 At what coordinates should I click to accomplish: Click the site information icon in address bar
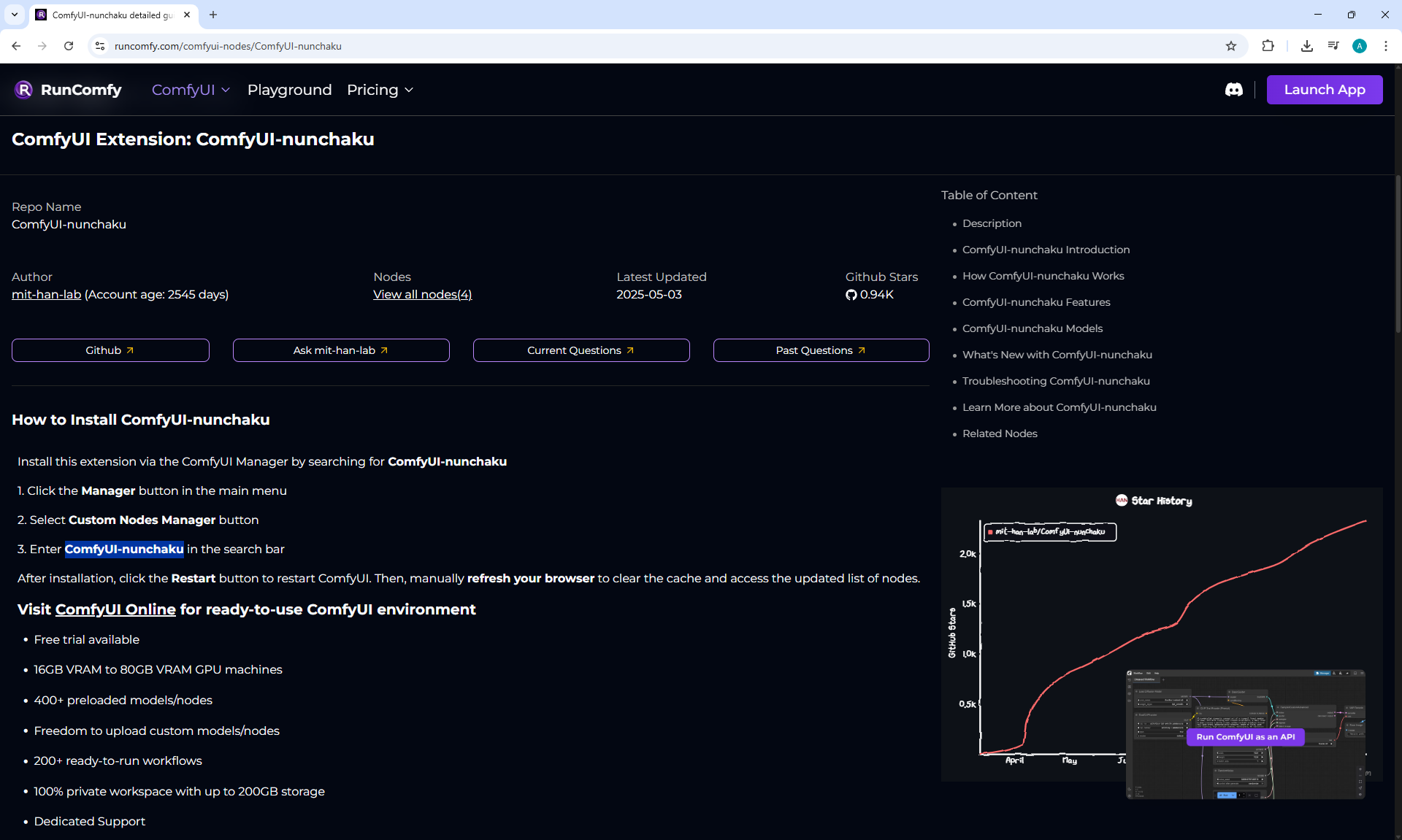100,46
